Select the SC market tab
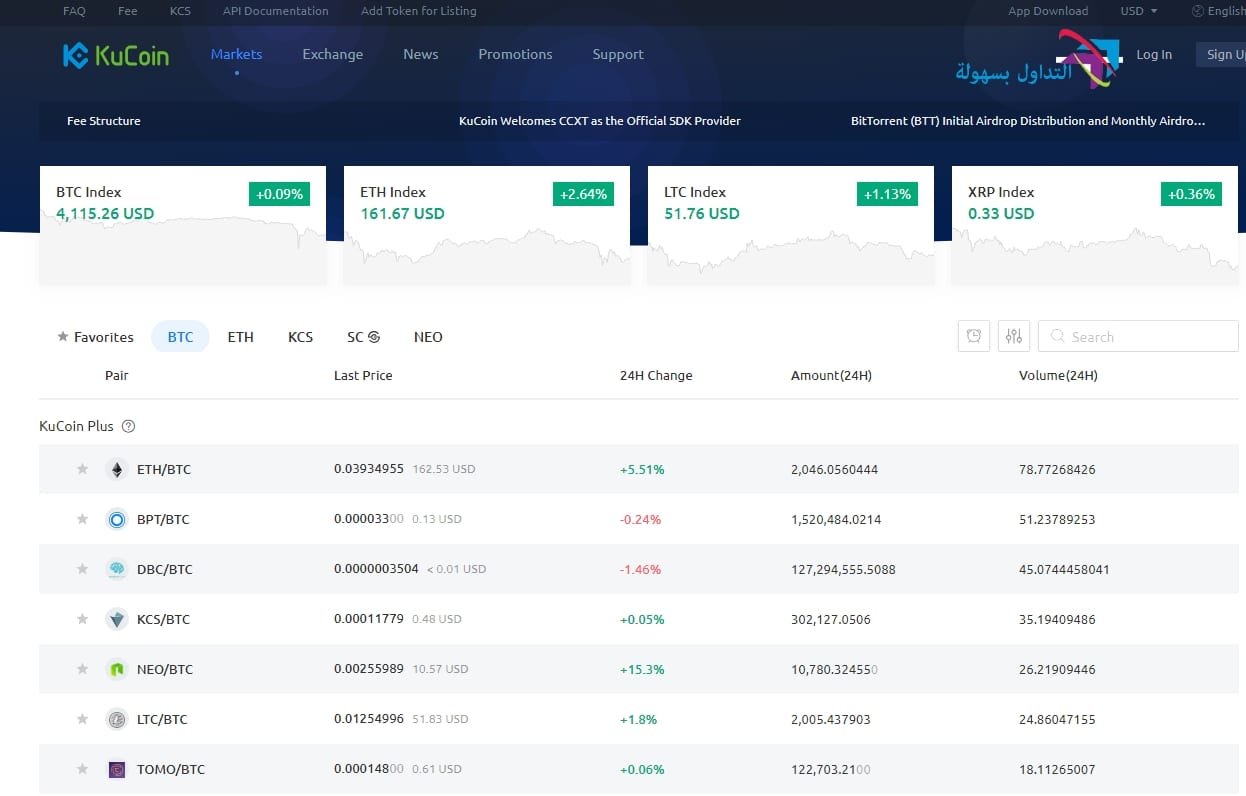This screenshot has height=796, width=1246. 363,337
